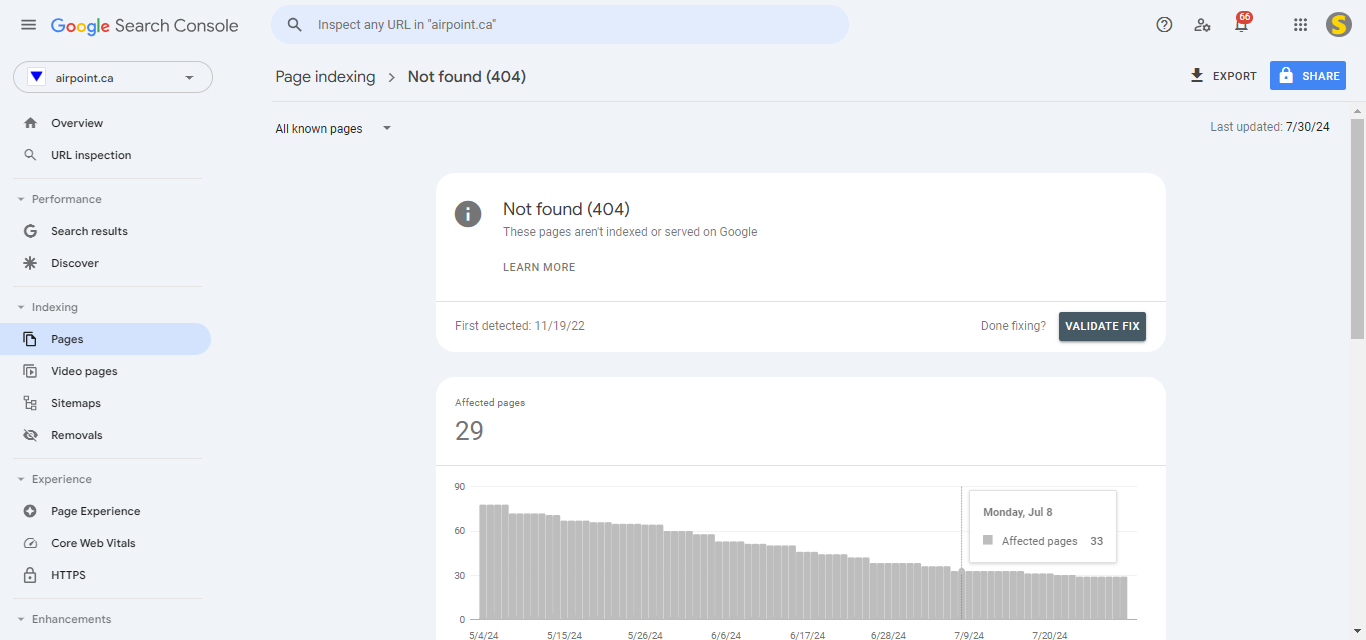This screenshot has height=640, width=1366.
Task: Click the Affected pages count 29
Action: [x=469, y=431]
